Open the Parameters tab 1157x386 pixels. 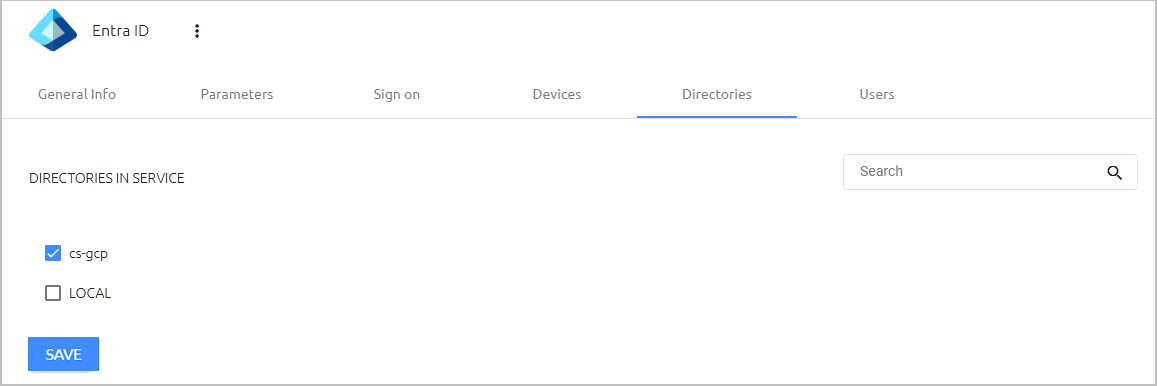tap(237, 94)
